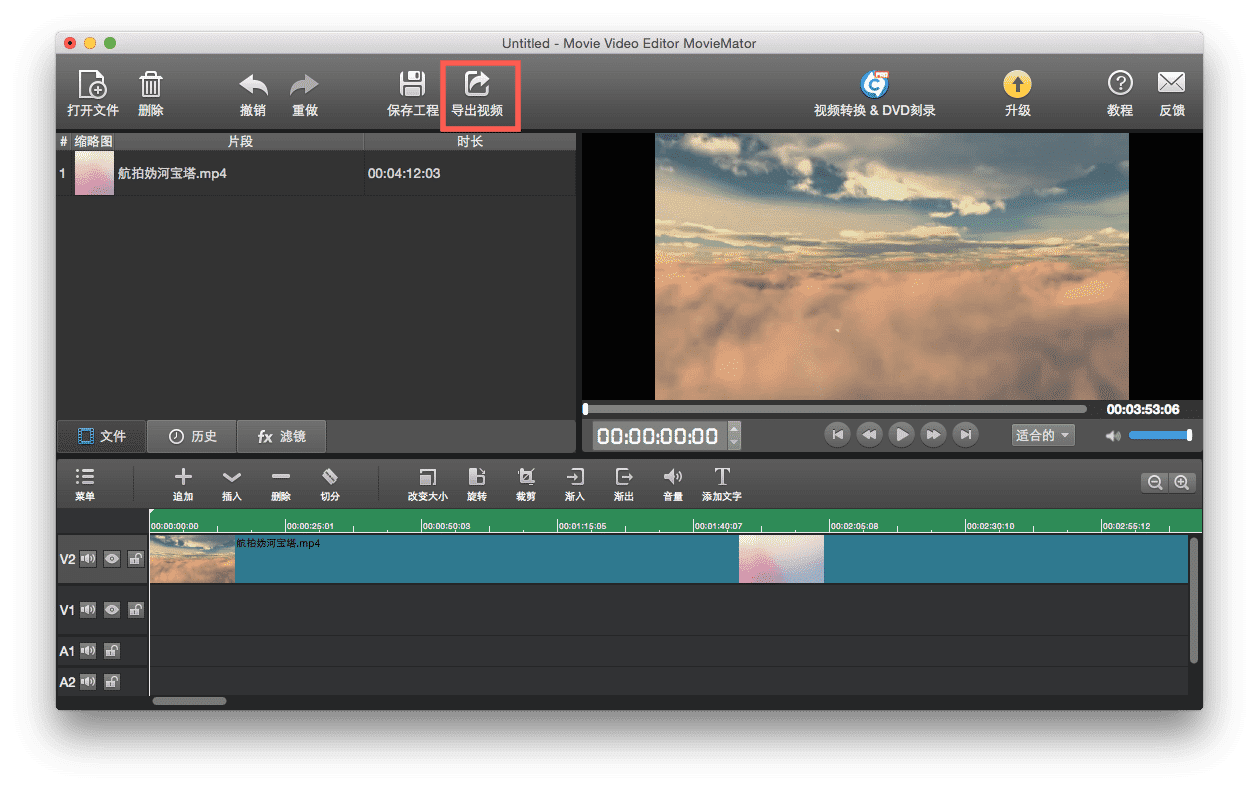The image size is (1259, 790).
Task: Mute track V1 audio
Action: pyautogui.click(x=88, y=609)
